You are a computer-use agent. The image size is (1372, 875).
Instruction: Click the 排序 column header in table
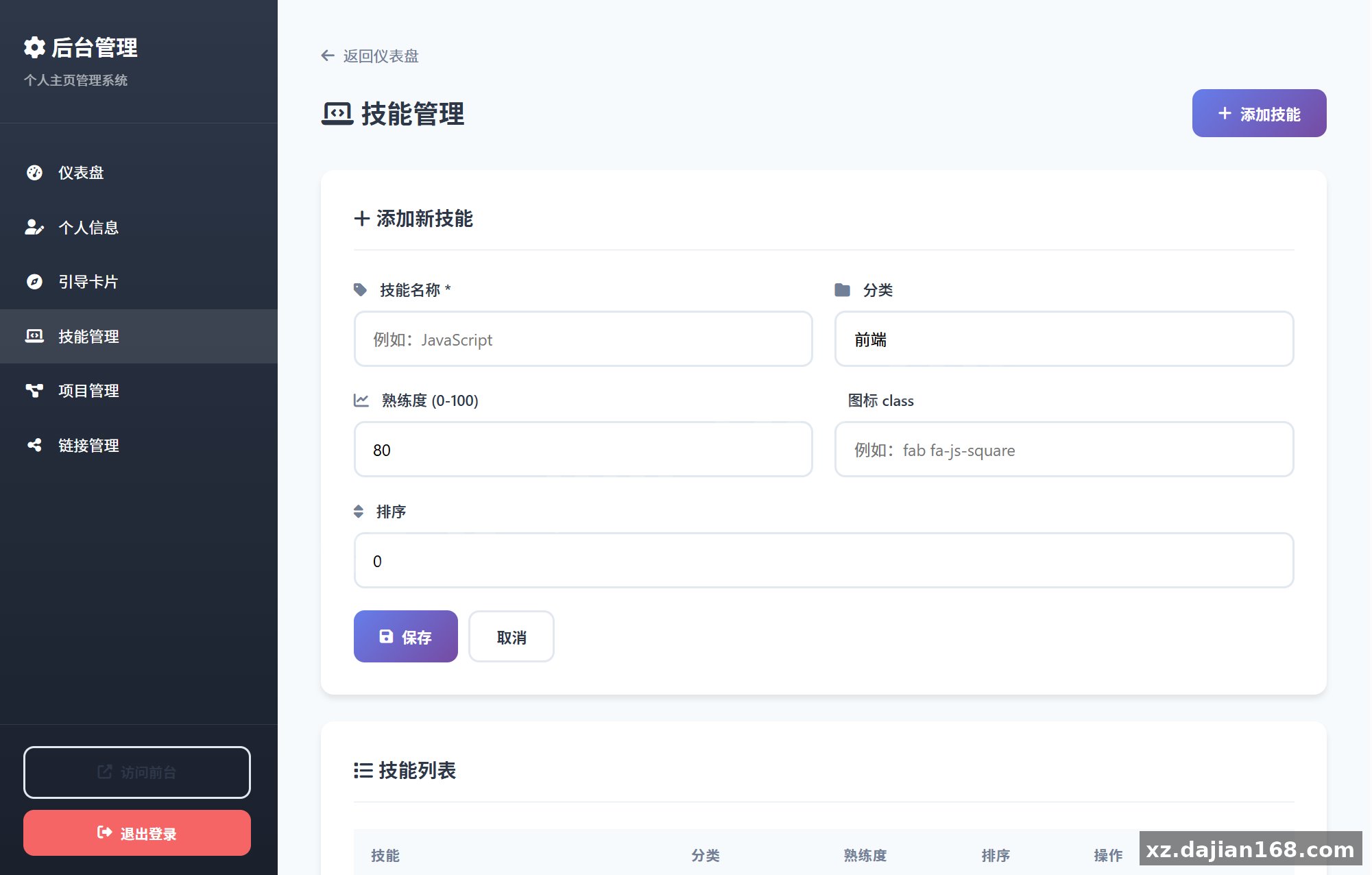(x=996, y=855)
